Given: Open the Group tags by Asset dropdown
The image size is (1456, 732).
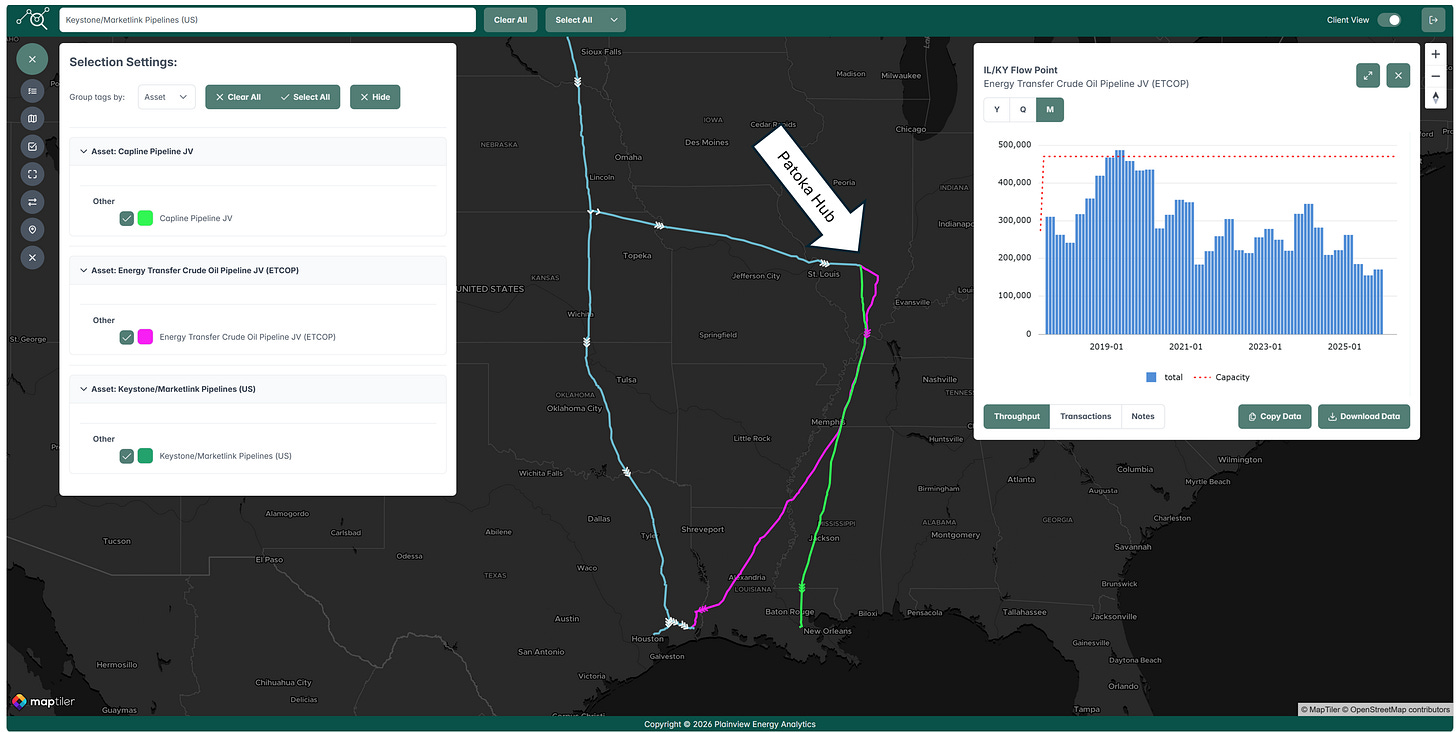Looking at the screenshot, I should pos(166,97).
